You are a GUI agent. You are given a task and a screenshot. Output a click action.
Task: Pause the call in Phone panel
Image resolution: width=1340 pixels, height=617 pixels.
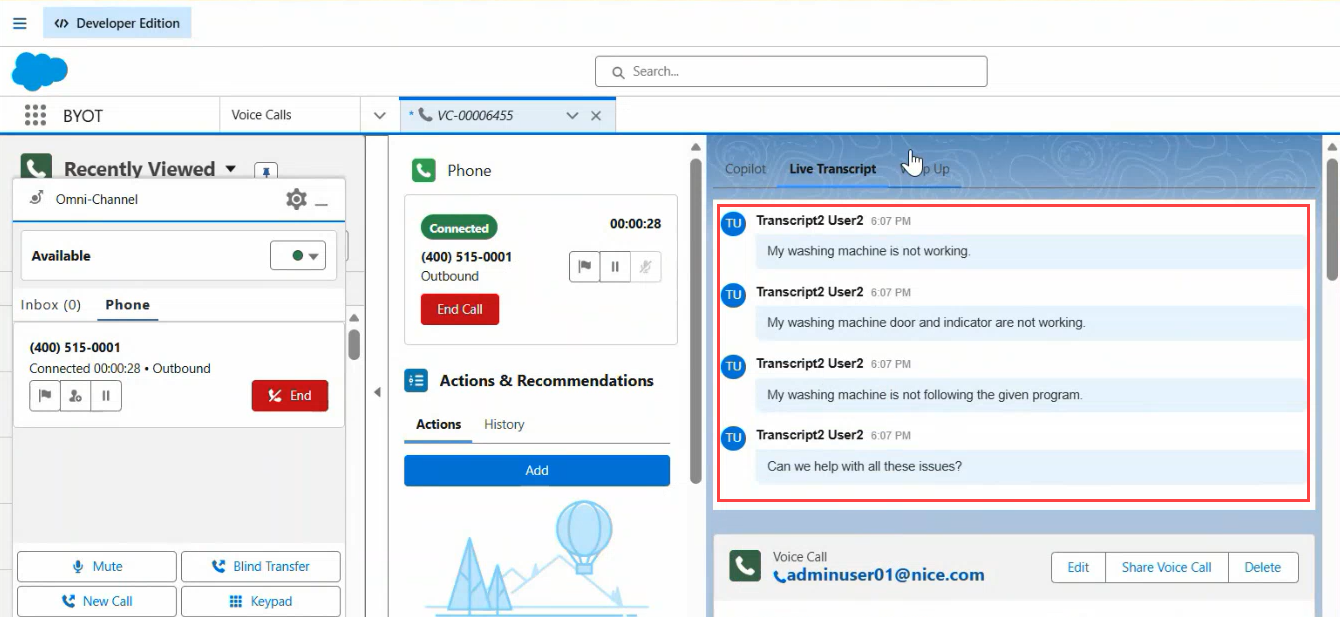615,267
